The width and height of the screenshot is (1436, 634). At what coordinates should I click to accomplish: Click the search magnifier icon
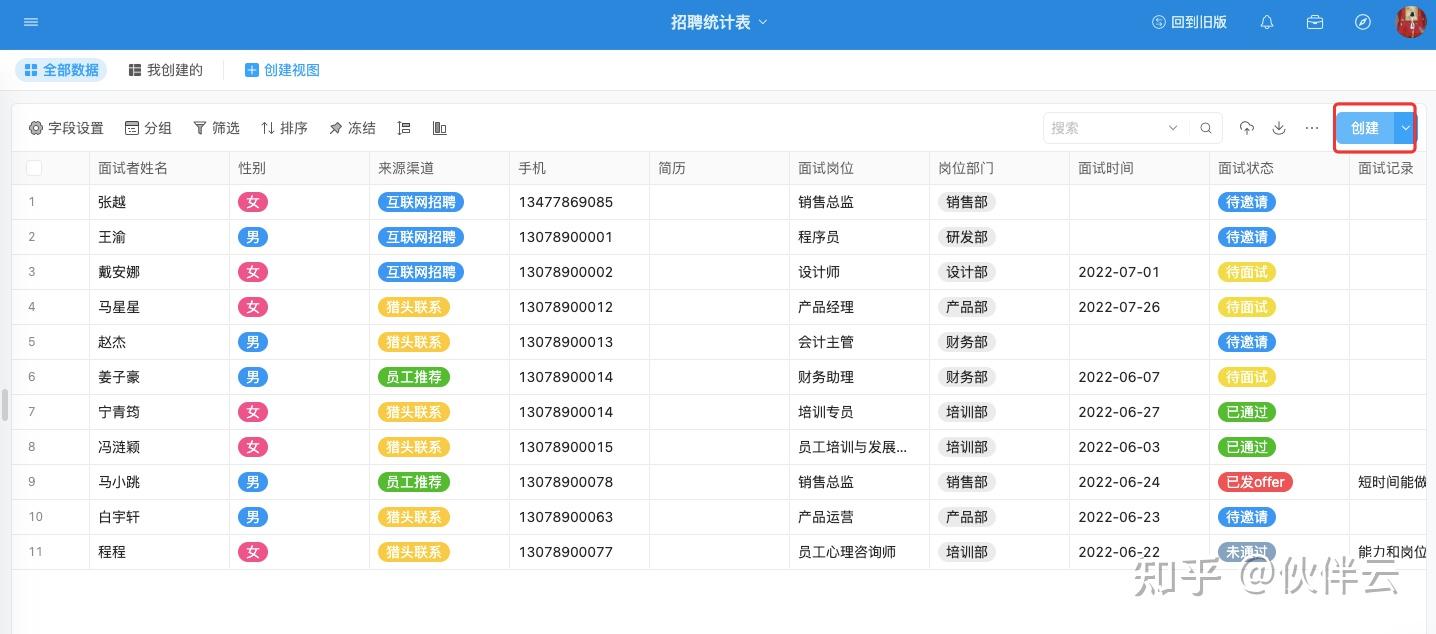[1206, 128]
